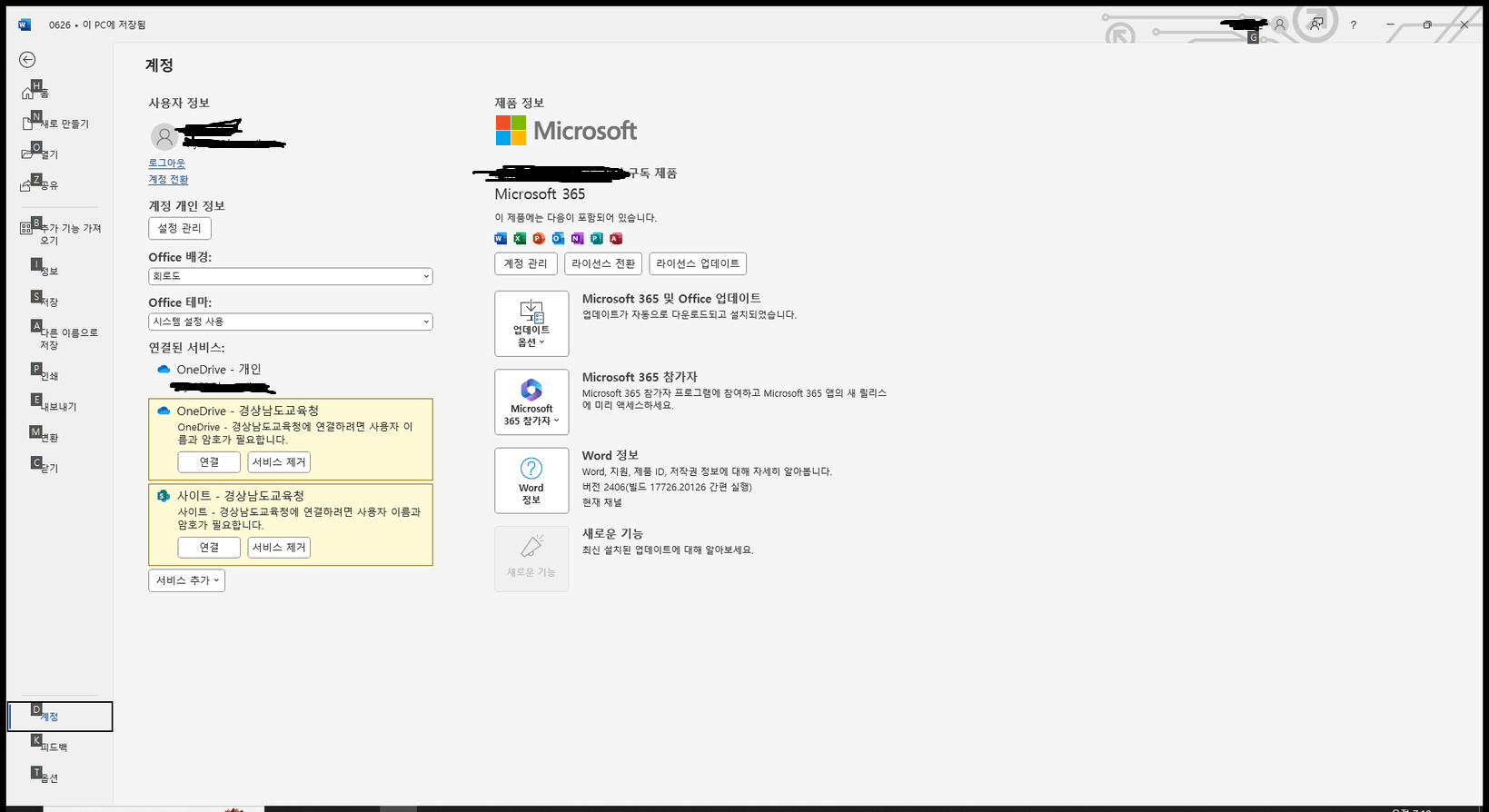Click 서비스 제거 for OneDrive - 경상남도교육청
Image resolution: width=1489 pixels, height=812 pixels.
point(279,462)
